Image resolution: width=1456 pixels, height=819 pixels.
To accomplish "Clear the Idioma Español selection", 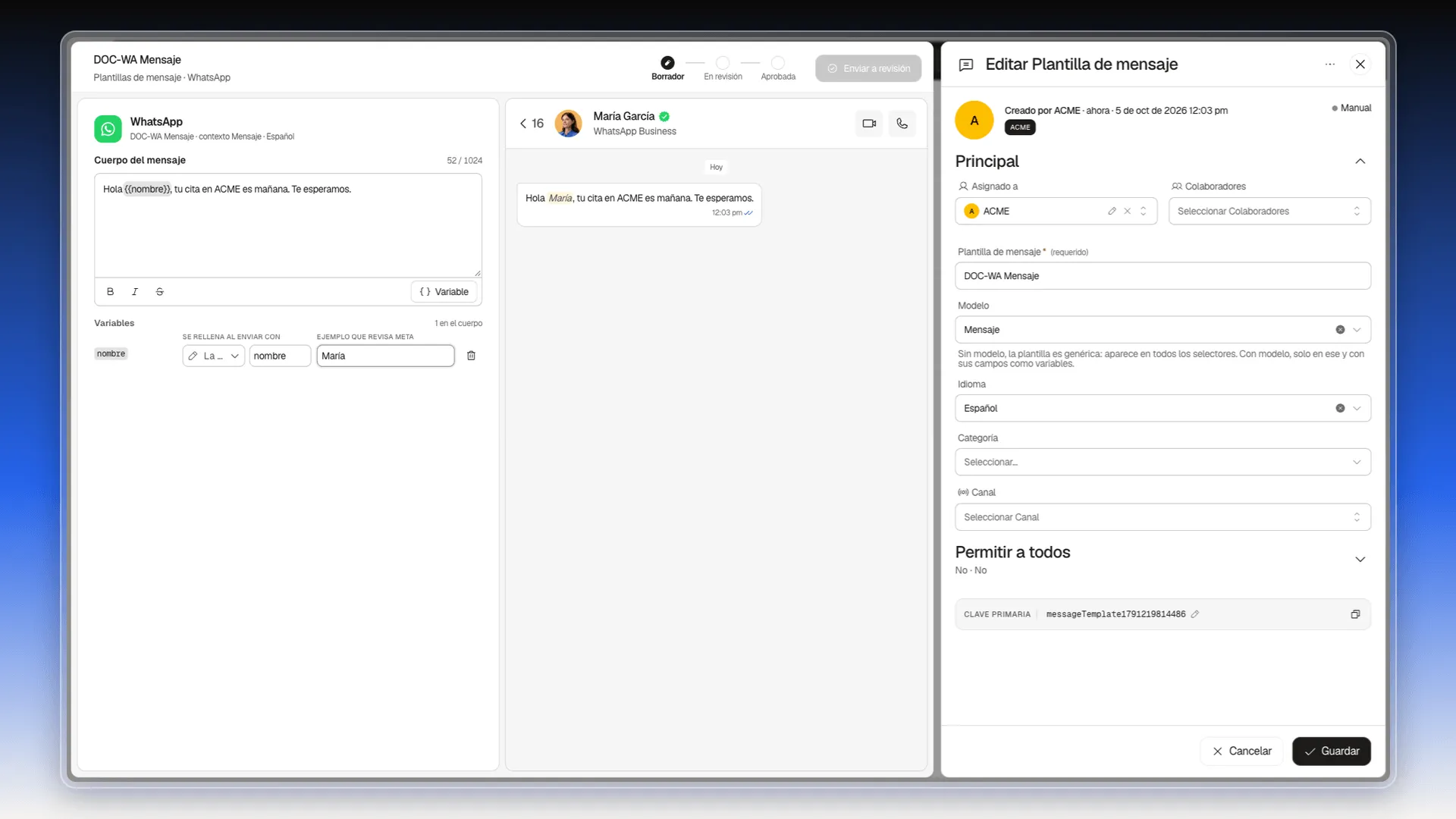I will (x=1340, y=408).
